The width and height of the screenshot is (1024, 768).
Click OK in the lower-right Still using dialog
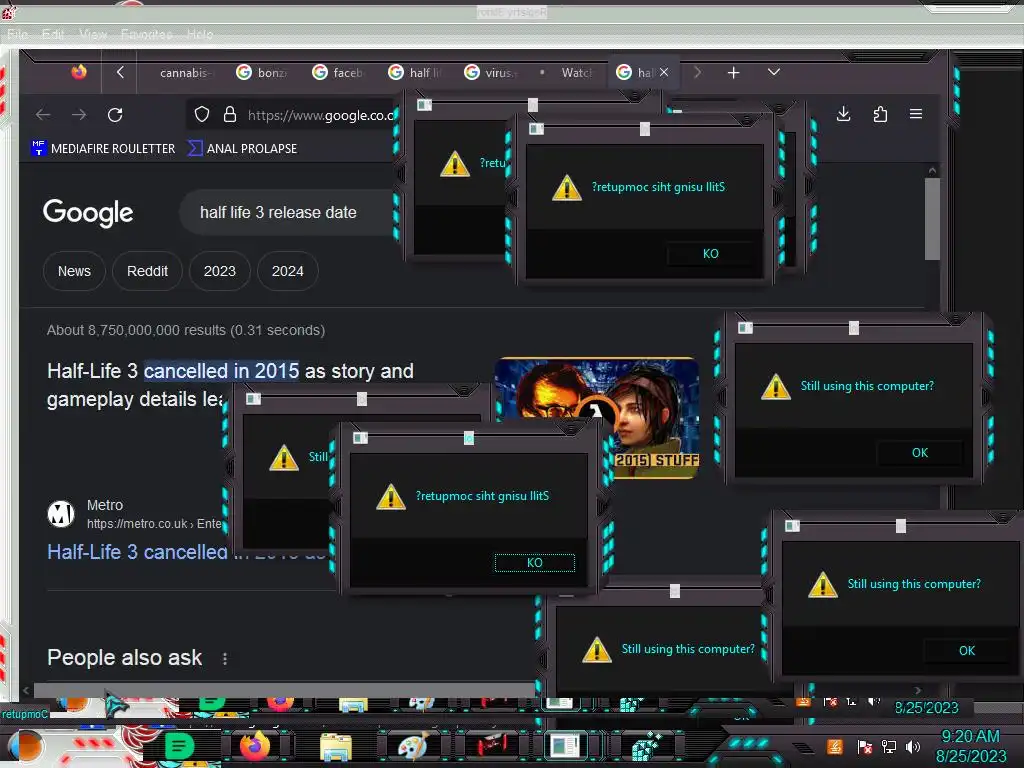pos(967,650)
